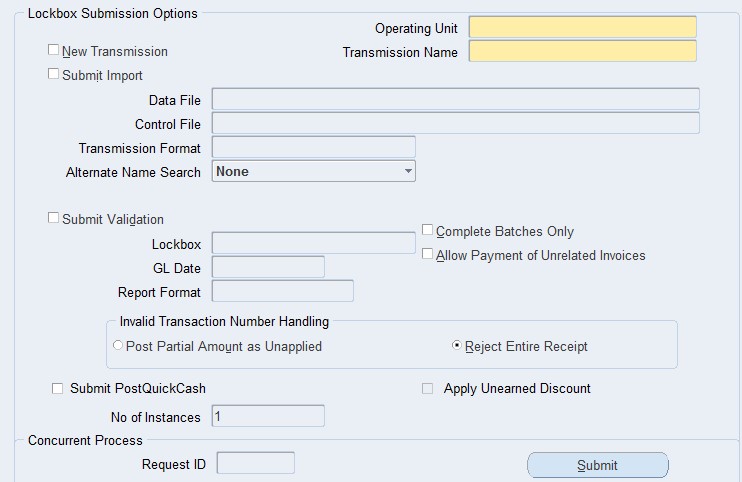Select the GL Date field
This screenshot has width=742, height=482.
point(268,267)
